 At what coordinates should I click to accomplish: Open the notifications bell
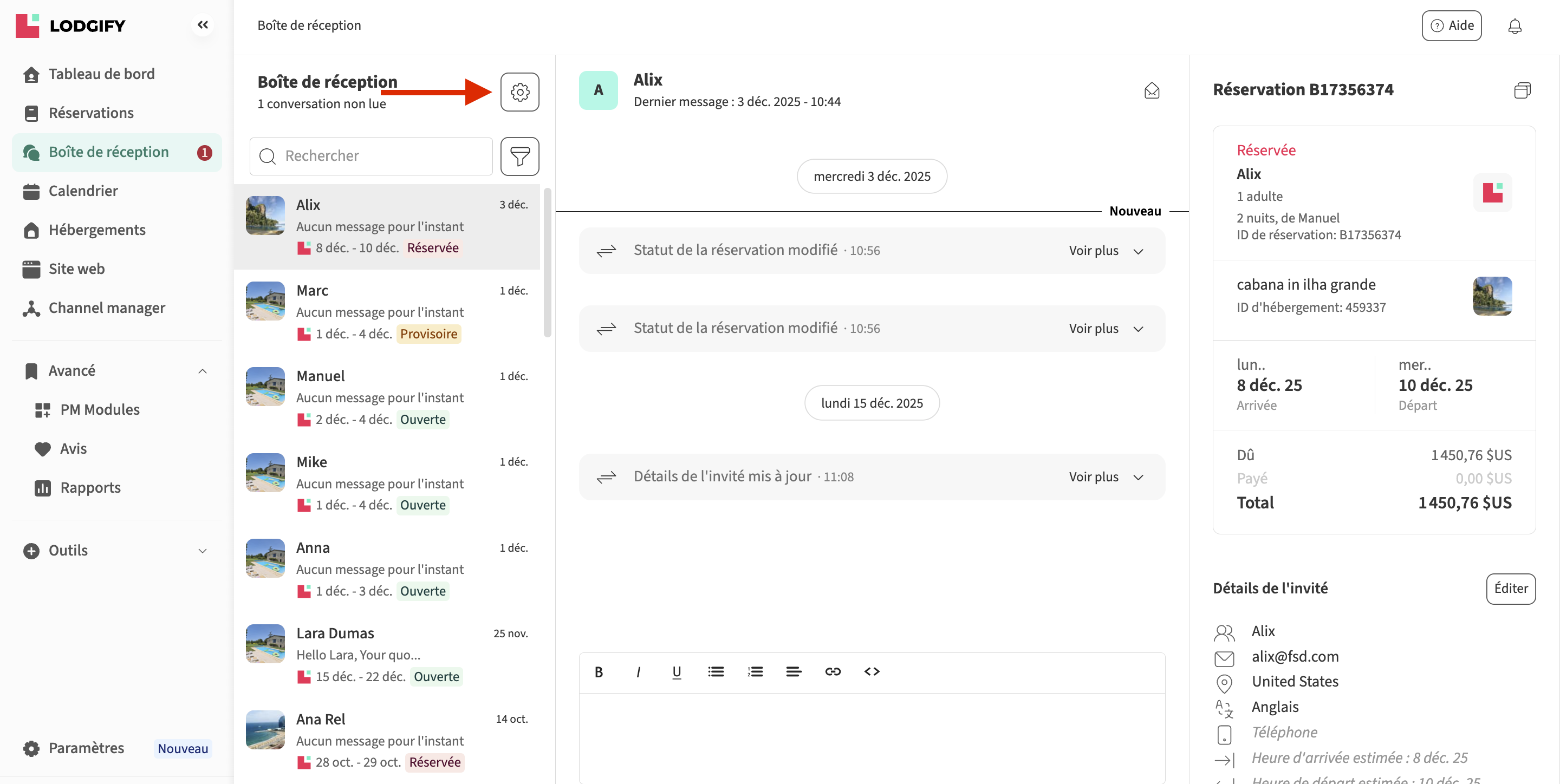click(x=1514, y=26)
